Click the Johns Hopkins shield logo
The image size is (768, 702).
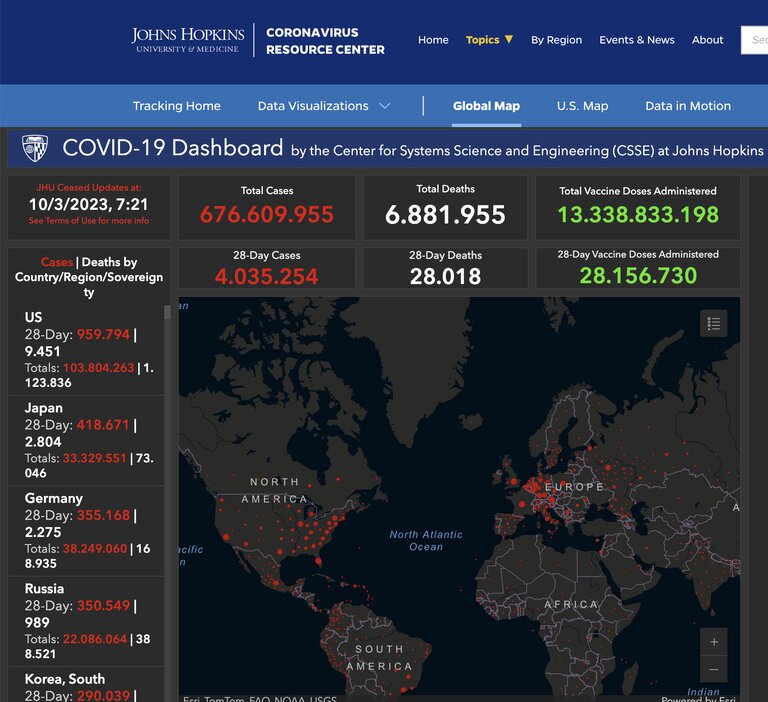[x=35, y=149]
